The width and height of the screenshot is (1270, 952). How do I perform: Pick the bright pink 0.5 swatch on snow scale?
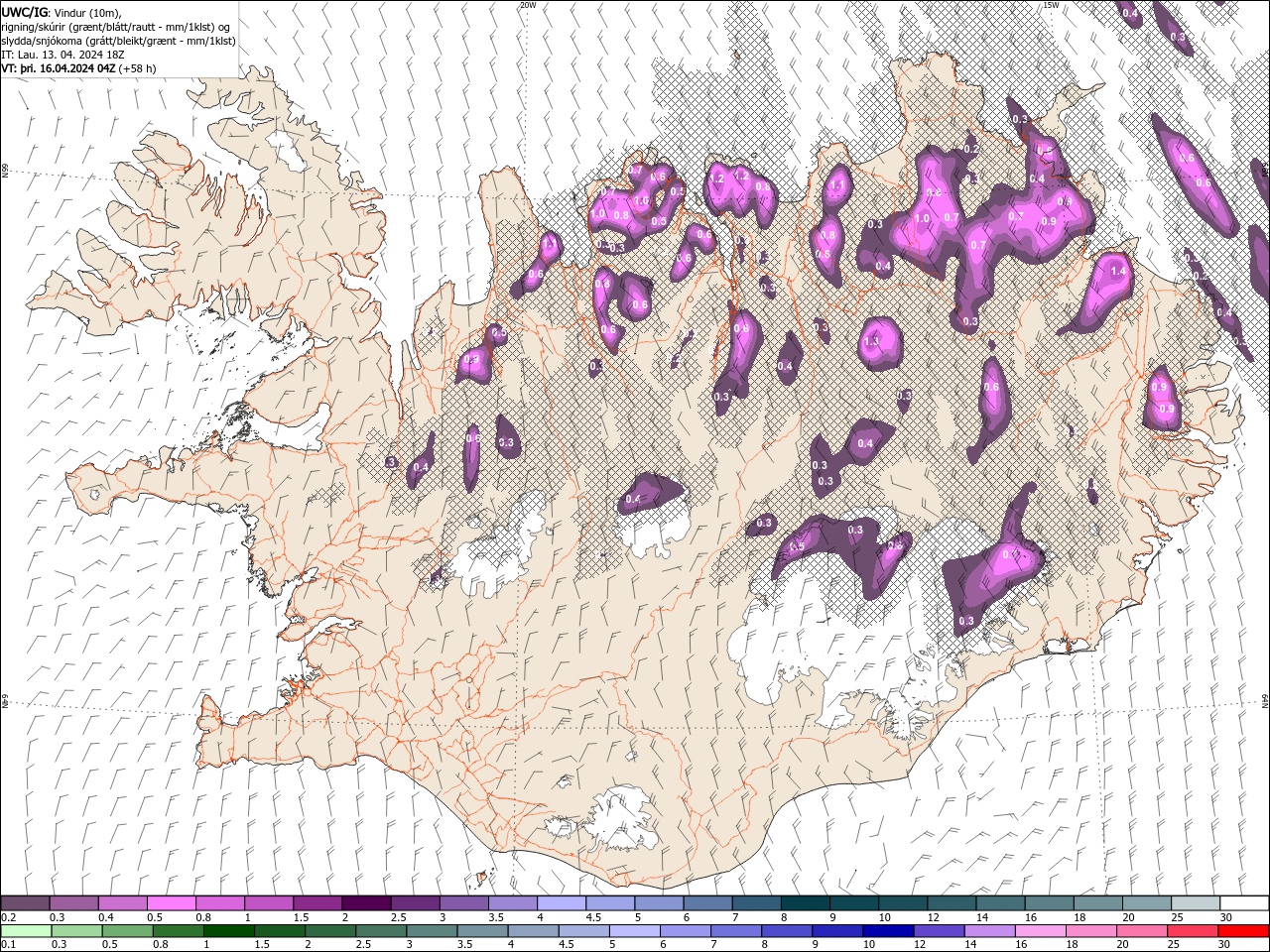171,903
